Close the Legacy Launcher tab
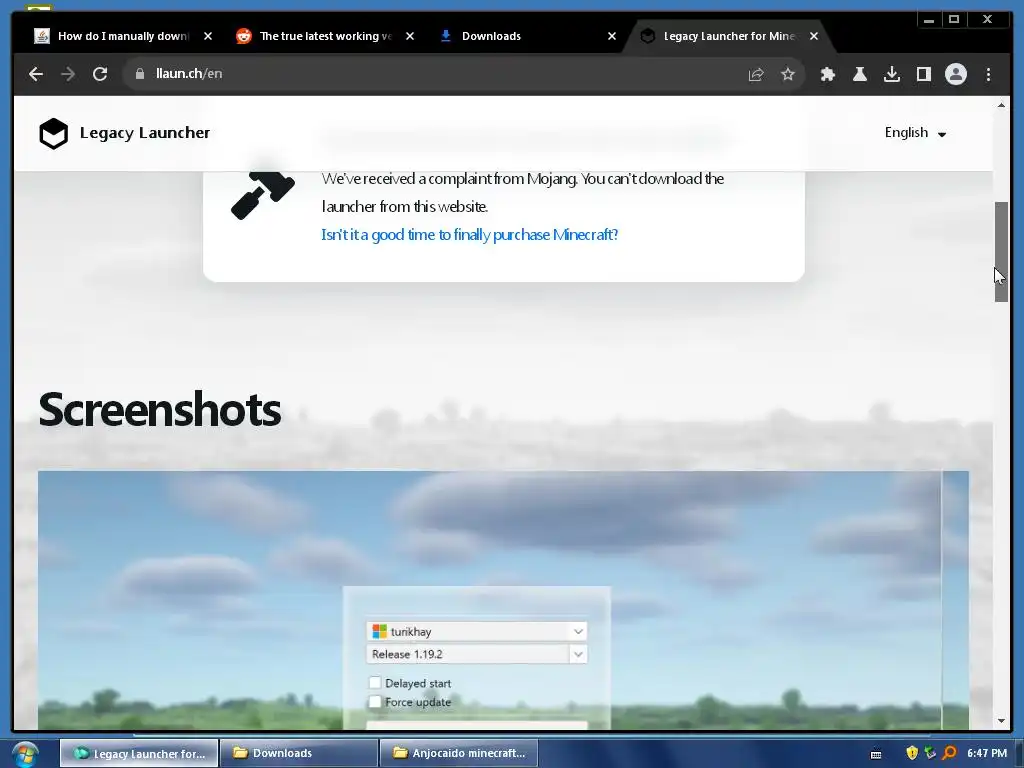 [x=814, y=36]
